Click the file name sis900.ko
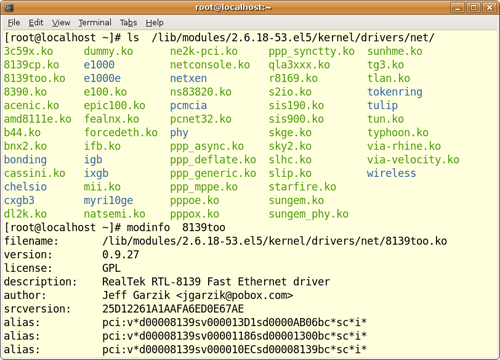This screenshot has width=500, height=360. click(296, 119)
